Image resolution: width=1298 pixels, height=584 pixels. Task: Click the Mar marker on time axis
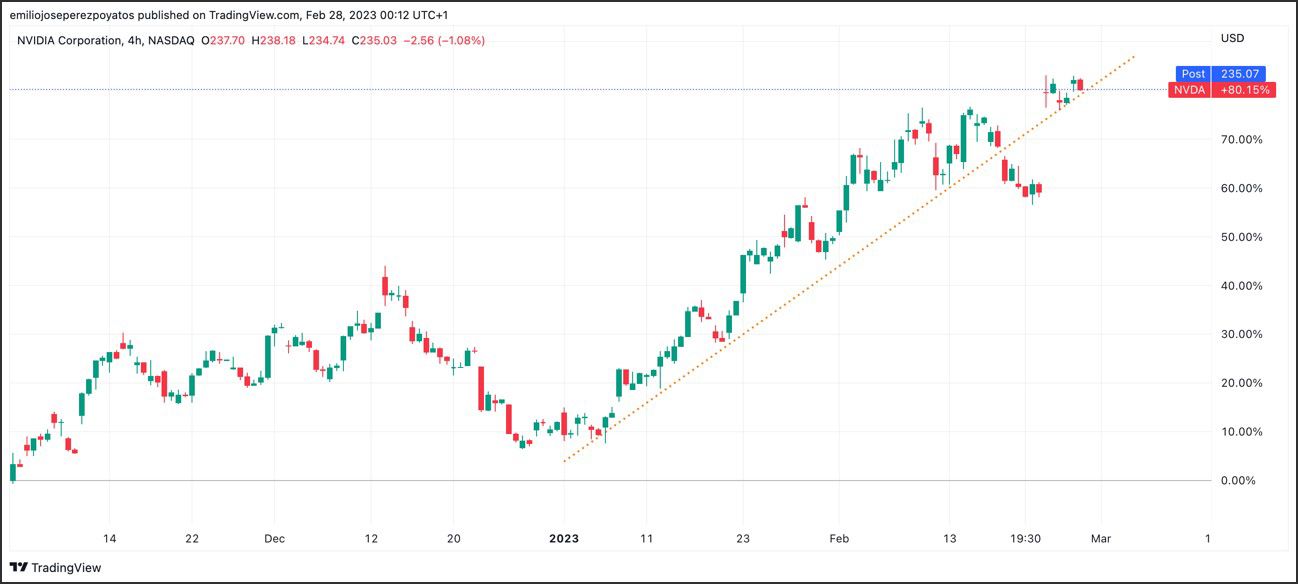click(1100, 538)
